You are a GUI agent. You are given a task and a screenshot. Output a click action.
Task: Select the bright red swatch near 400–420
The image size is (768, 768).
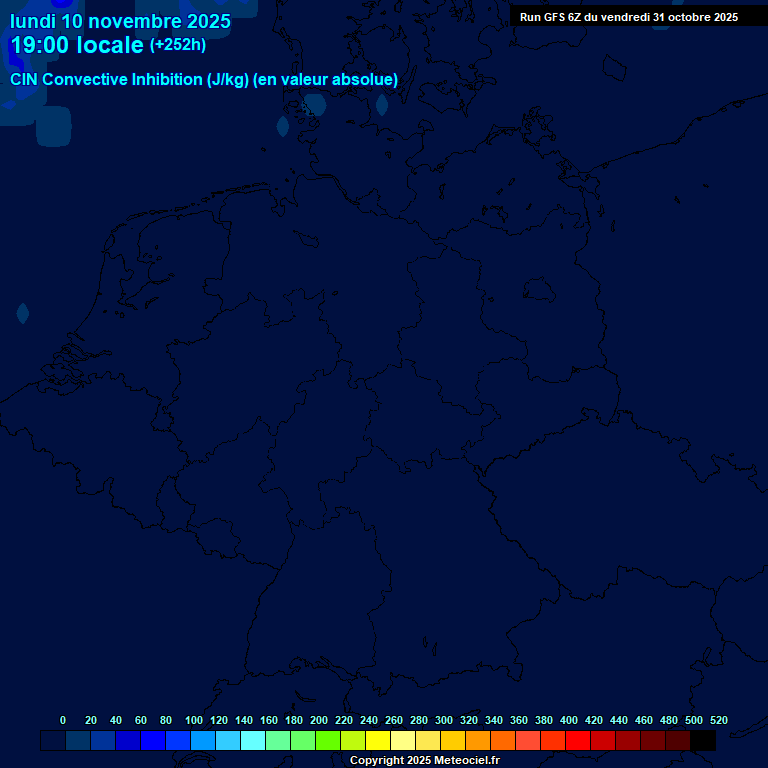pyautogui.click(x=577, y=741)
